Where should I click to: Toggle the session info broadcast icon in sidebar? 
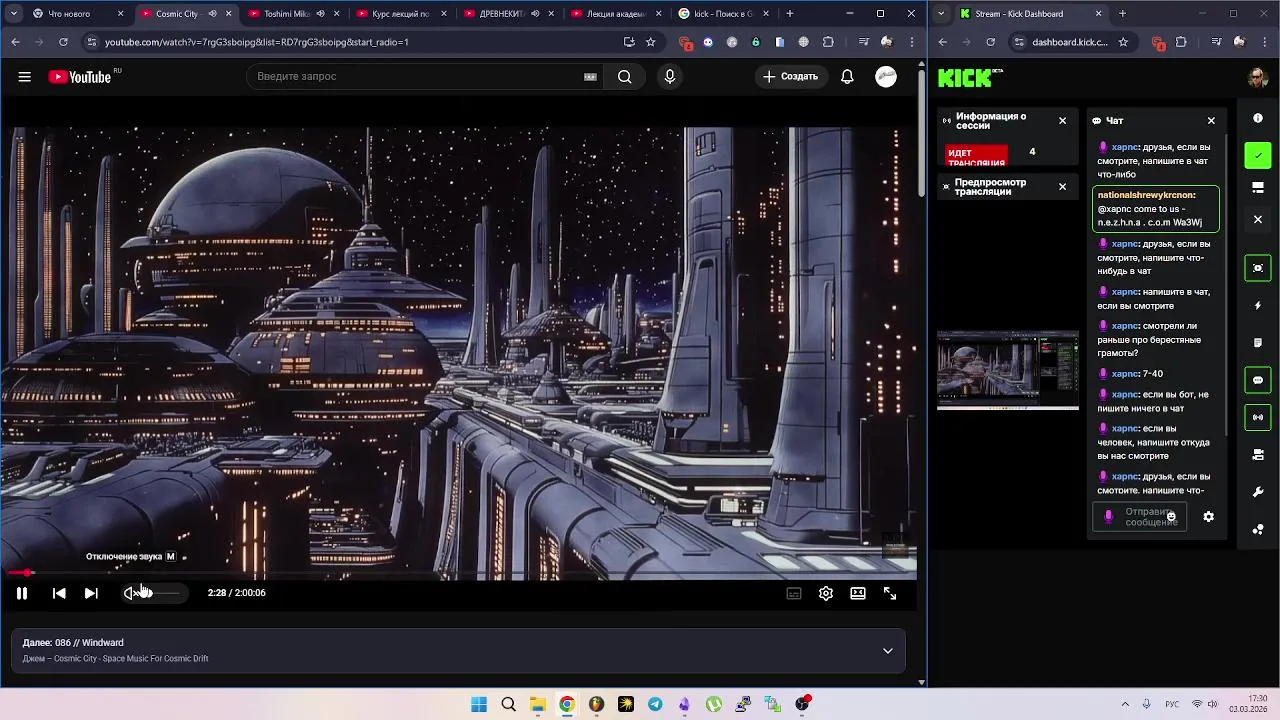(1258, 417)
